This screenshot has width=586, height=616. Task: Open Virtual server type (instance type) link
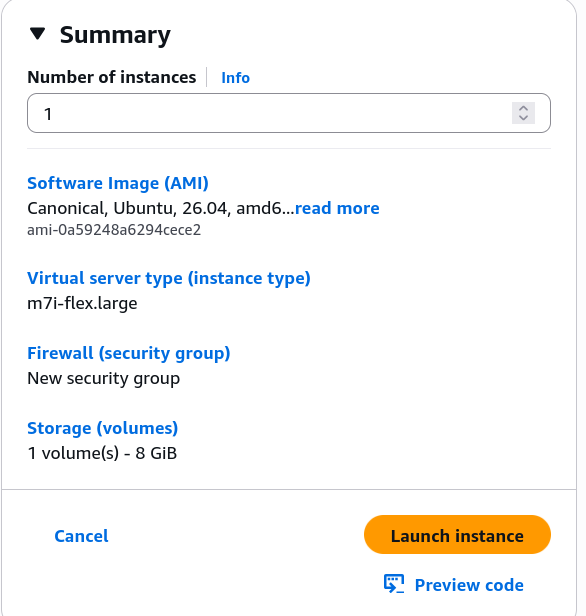coord(169,278)
